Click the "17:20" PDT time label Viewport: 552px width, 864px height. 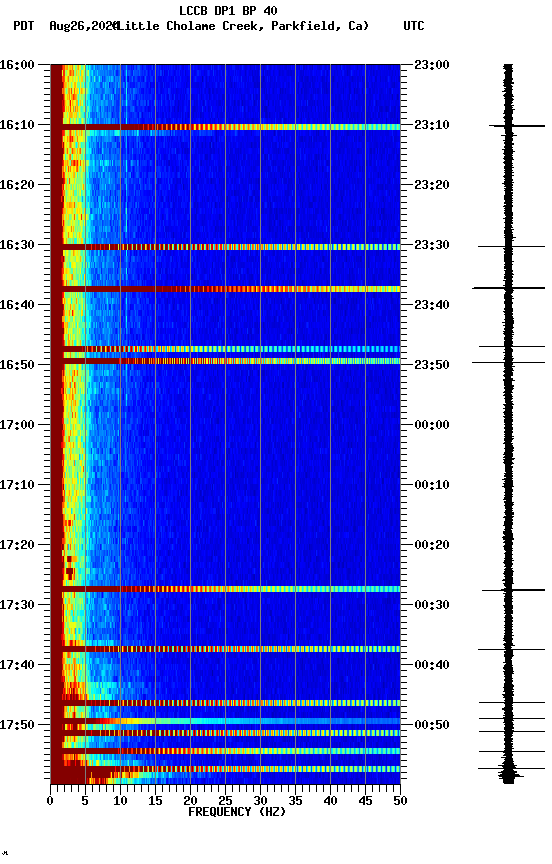(17, 545)
